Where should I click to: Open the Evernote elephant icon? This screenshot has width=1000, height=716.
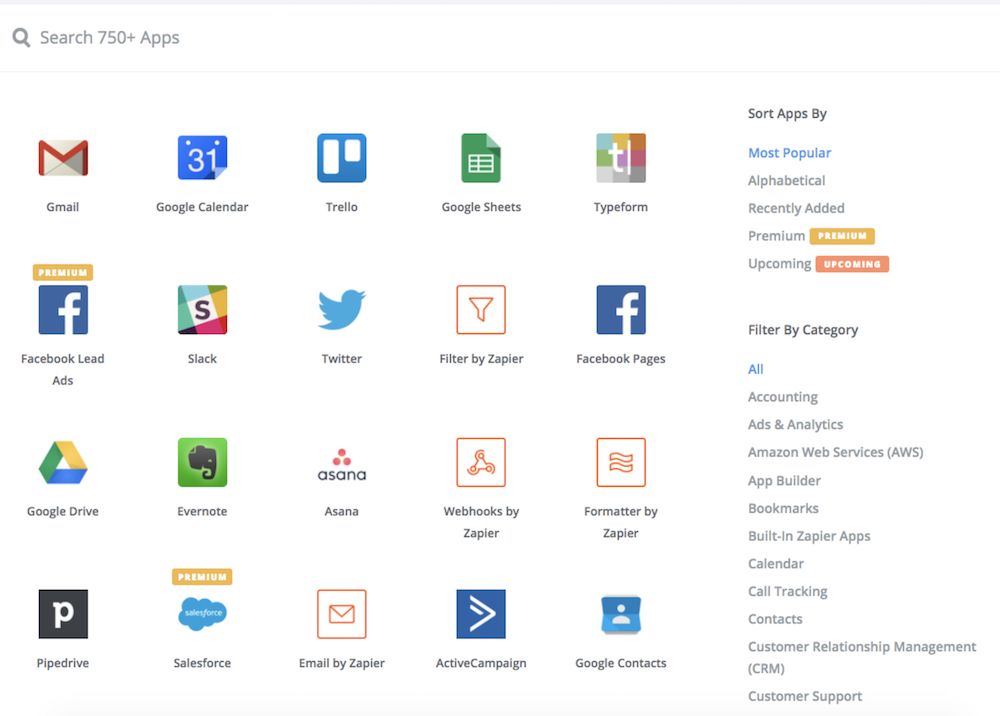click(202, 462)
